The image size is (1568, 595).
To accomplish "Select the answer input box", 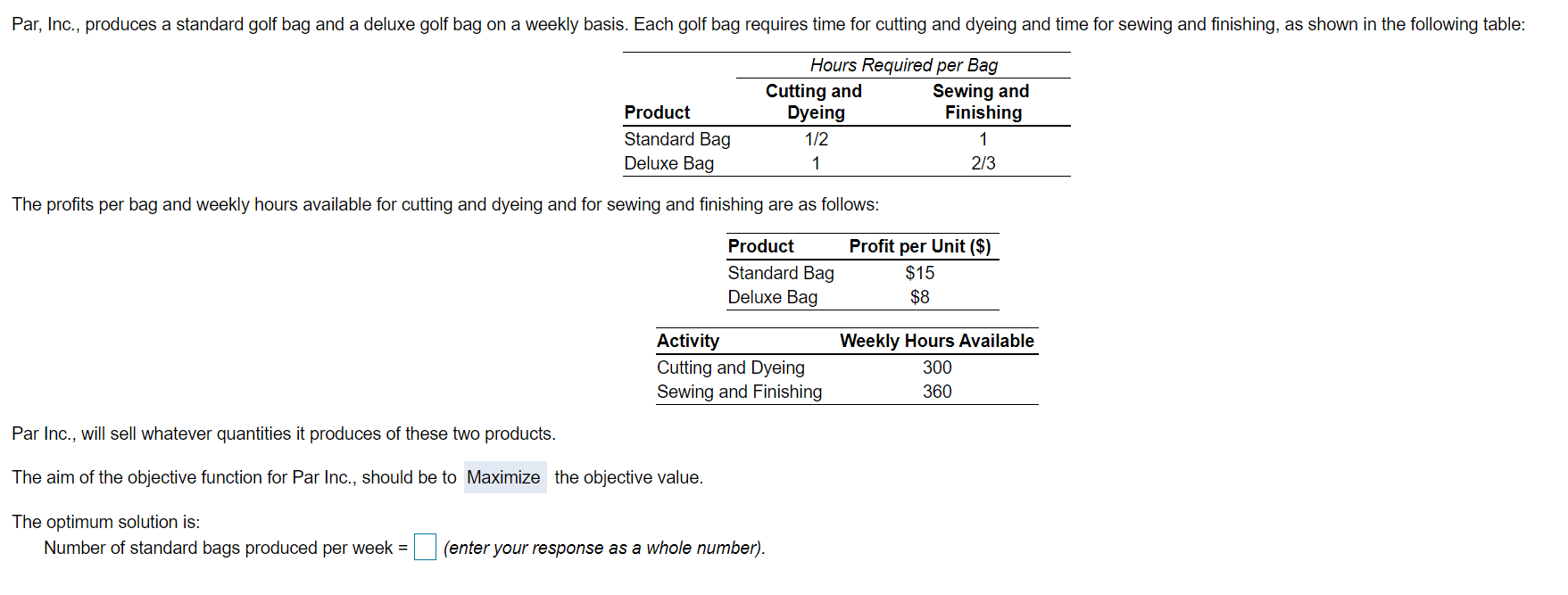I will coord(424,546).
